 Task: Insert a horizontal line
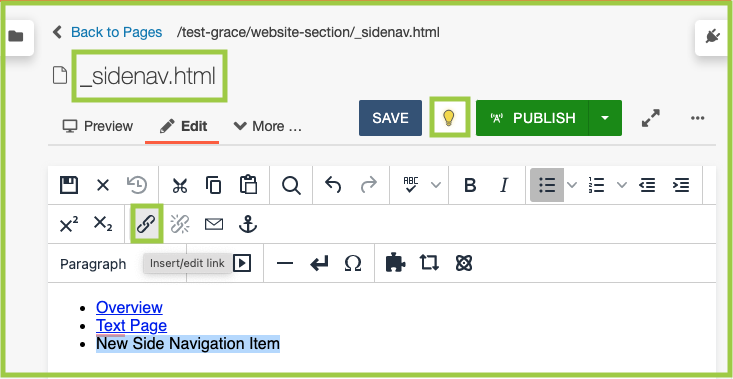pyautogui.click(x=285, y=264)
